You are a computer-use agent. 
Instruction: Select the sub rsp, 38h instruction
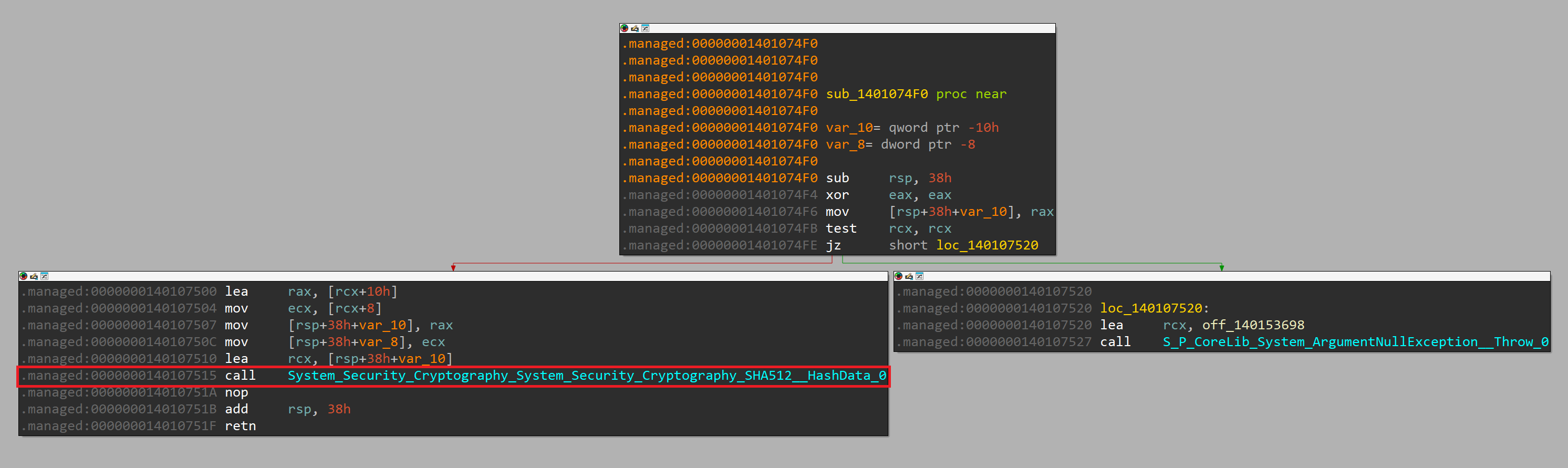pos(889,178)
